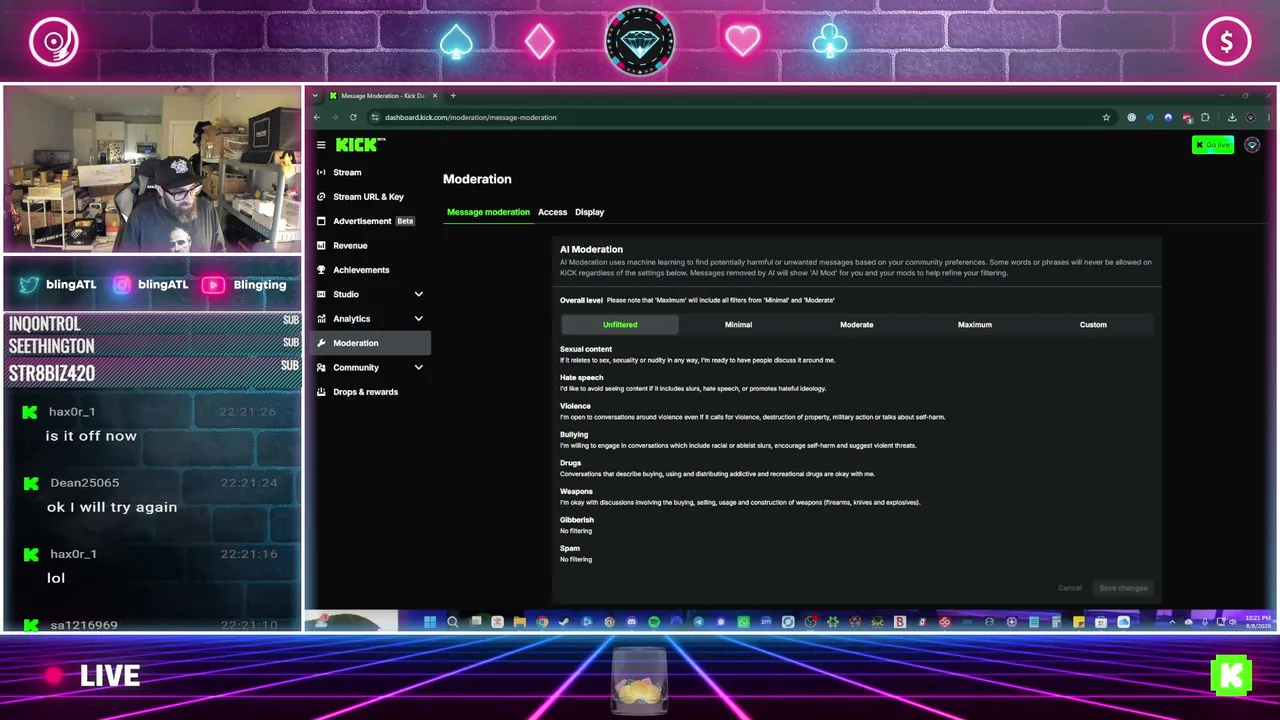Click the Advertisement sidebar icon

pyautogui.click(x=321, y=221)
